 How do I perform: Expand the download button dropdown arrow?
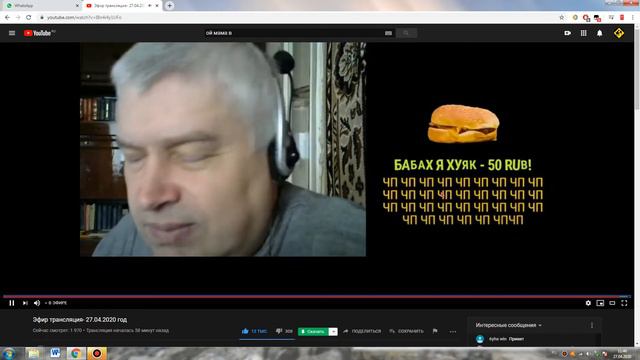333,331
